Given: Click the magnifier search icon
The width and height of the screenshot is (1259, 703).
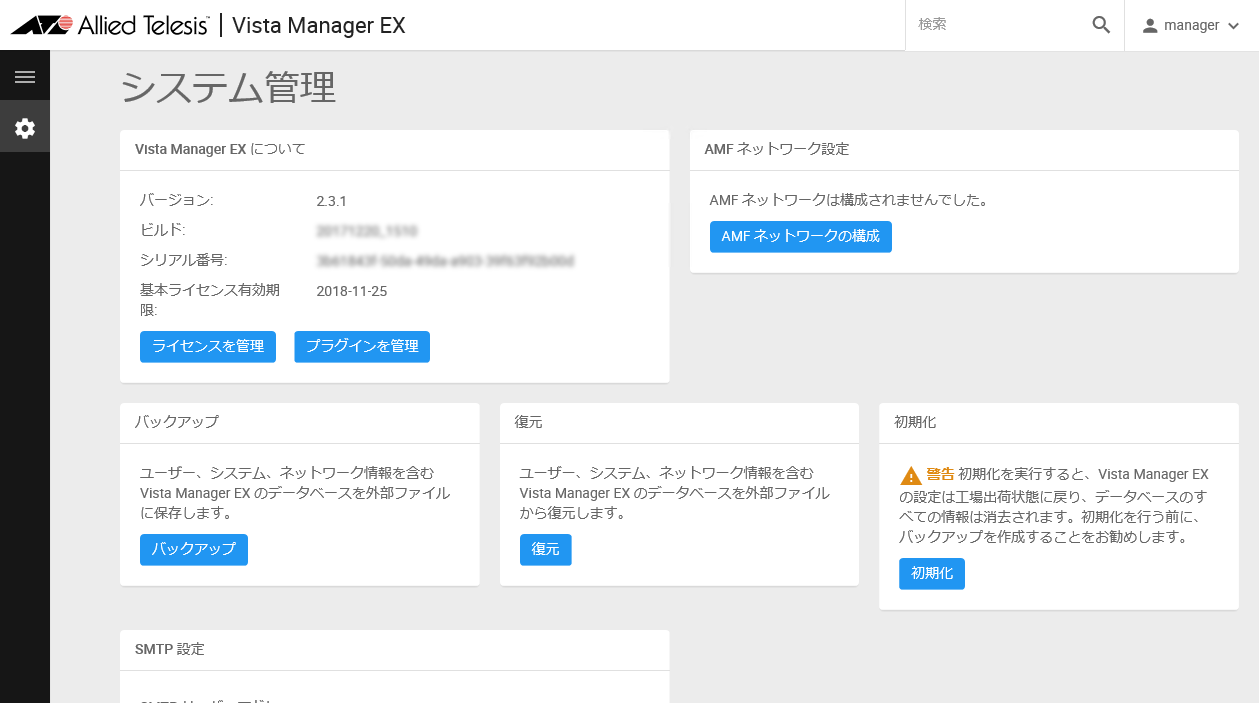Looking at the screenshot, I should point(1101,25).
